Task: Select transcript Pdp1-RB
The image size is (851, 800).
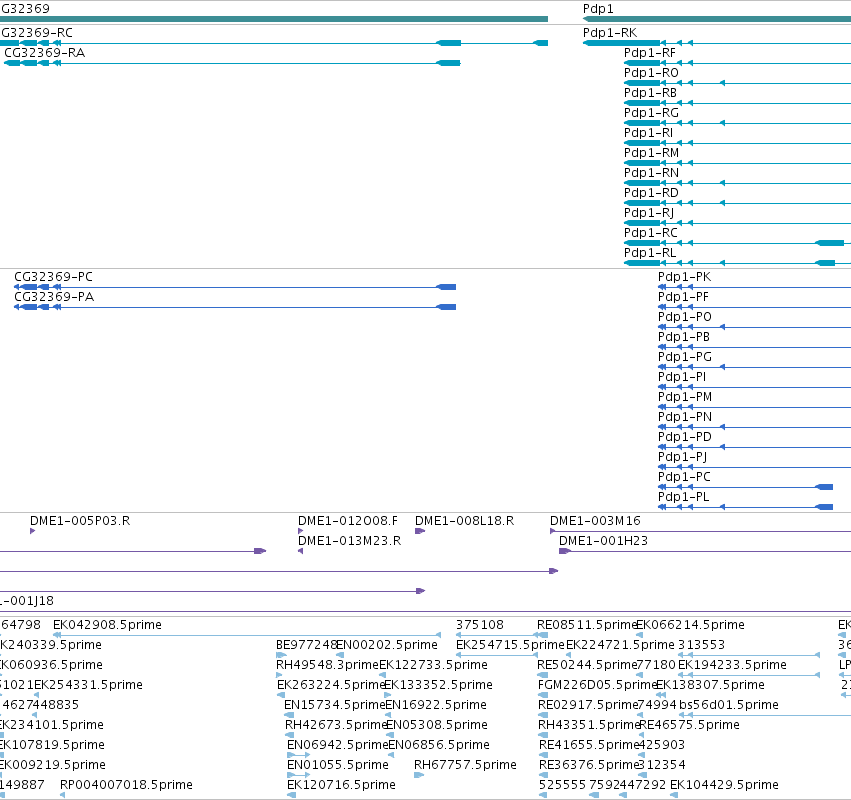Action: coord(650,93)
